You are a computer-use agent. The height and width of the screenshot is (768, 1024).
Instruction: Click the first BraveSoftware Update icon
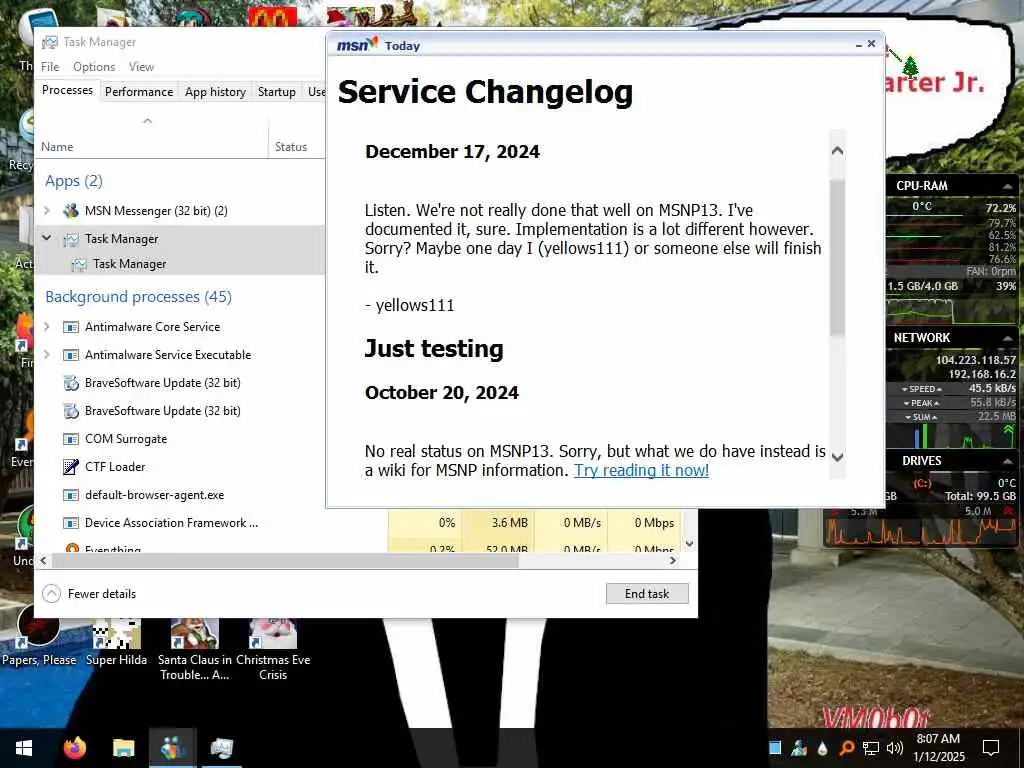click(71, 383)
